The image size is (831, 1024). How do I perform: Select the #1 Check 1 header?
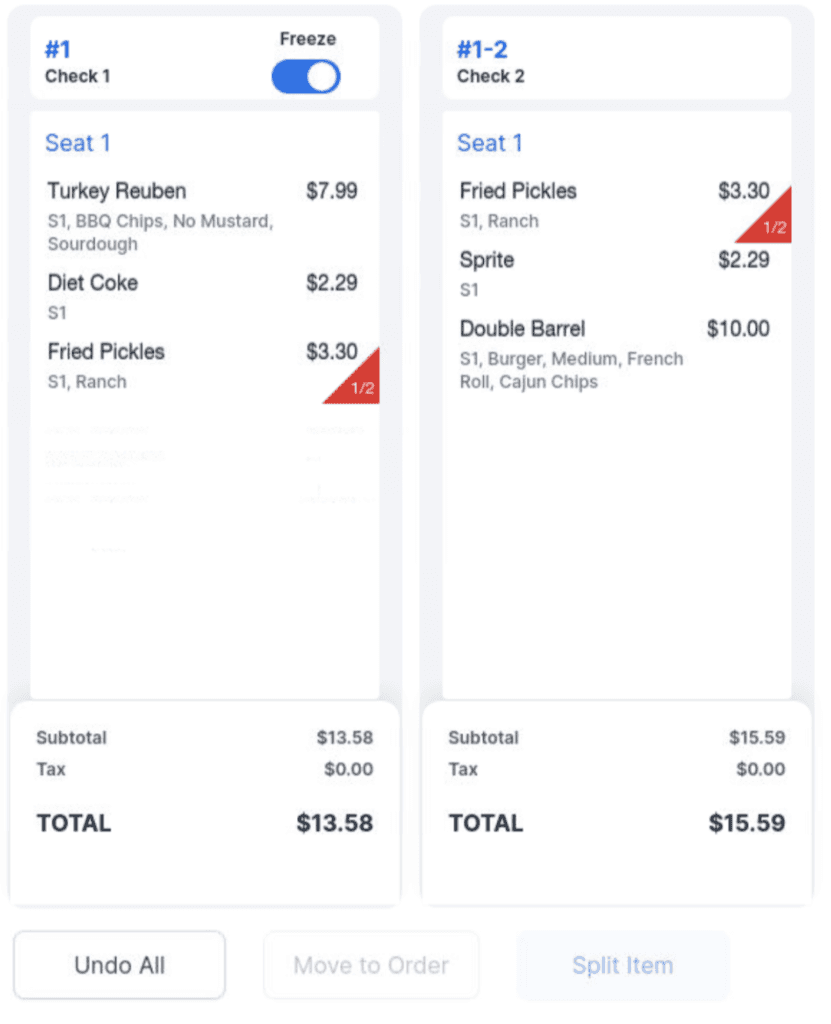click(x=77, y=60)
